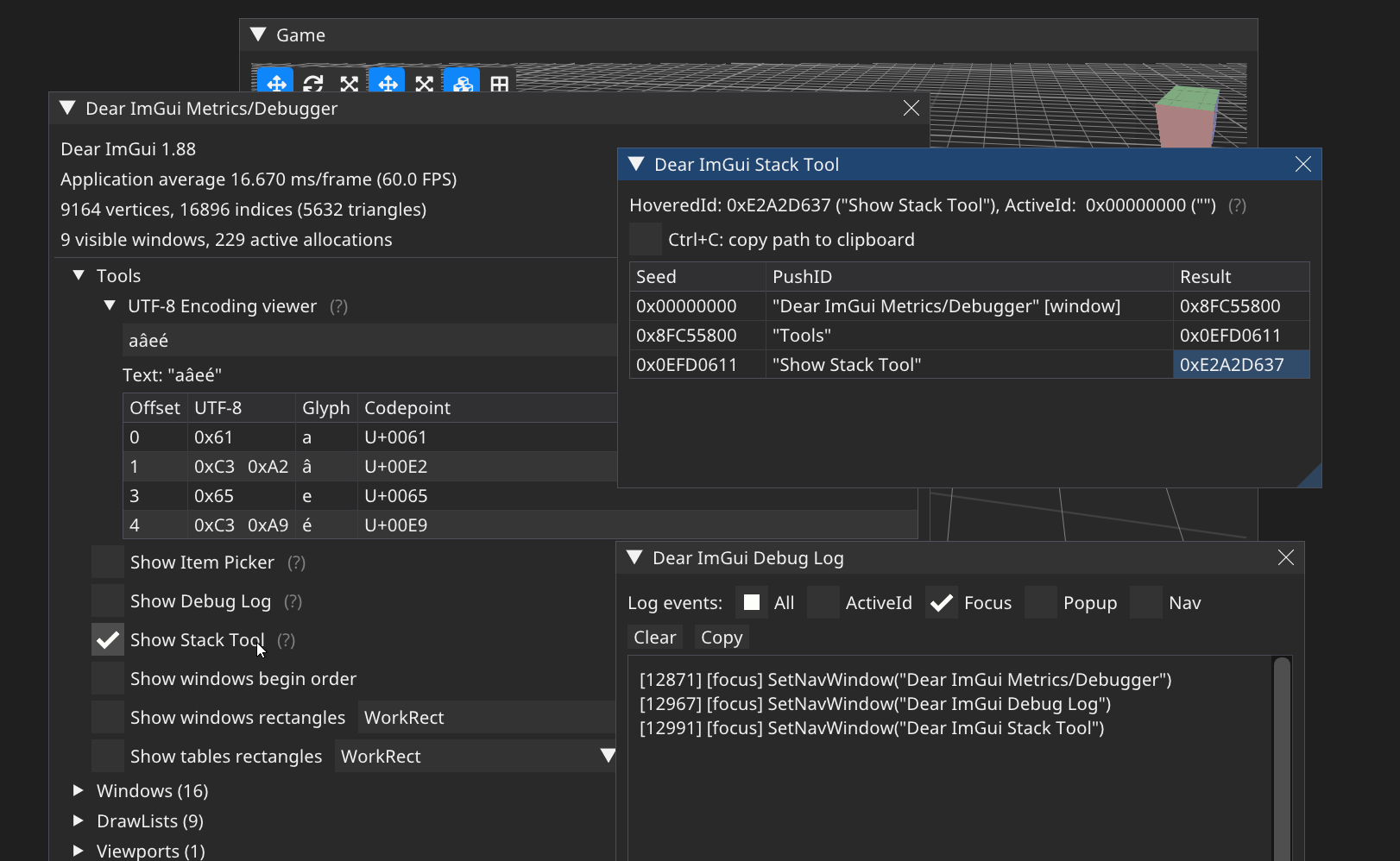Click the Stack Tool window resize grip
The image size is (1400, 861).
click(x=1311, y=477)
